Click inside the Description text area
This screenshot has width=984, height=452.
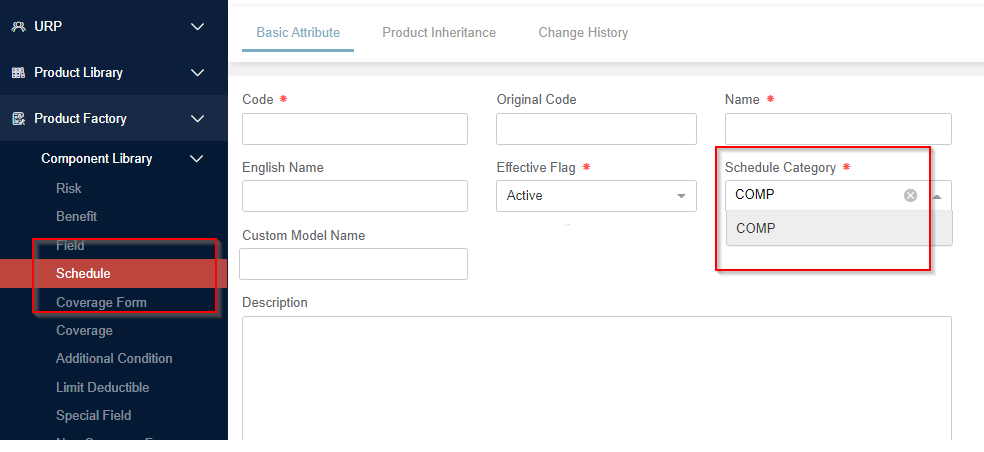tap(596, 375)
